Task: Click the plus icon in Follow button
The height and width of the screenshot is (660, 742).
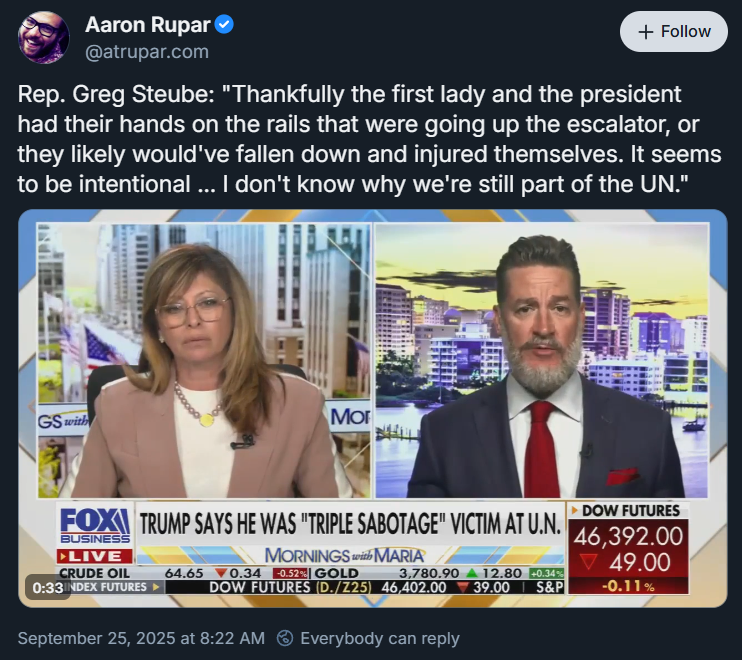Action: click(645, 32)
